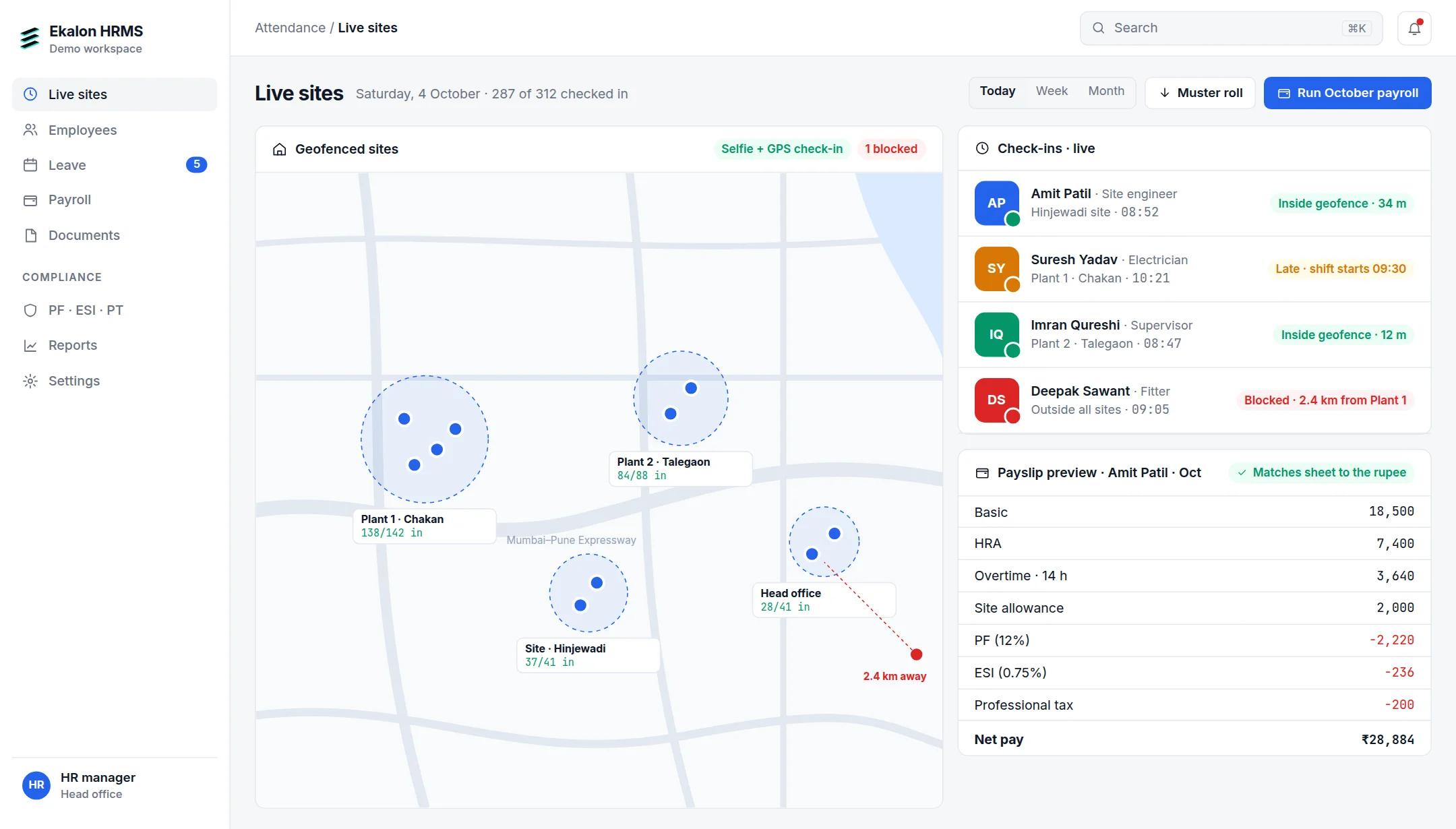Open notifications bell icon
The width and height of the screenshot is (1456, 829).
tap(1414, 28)
